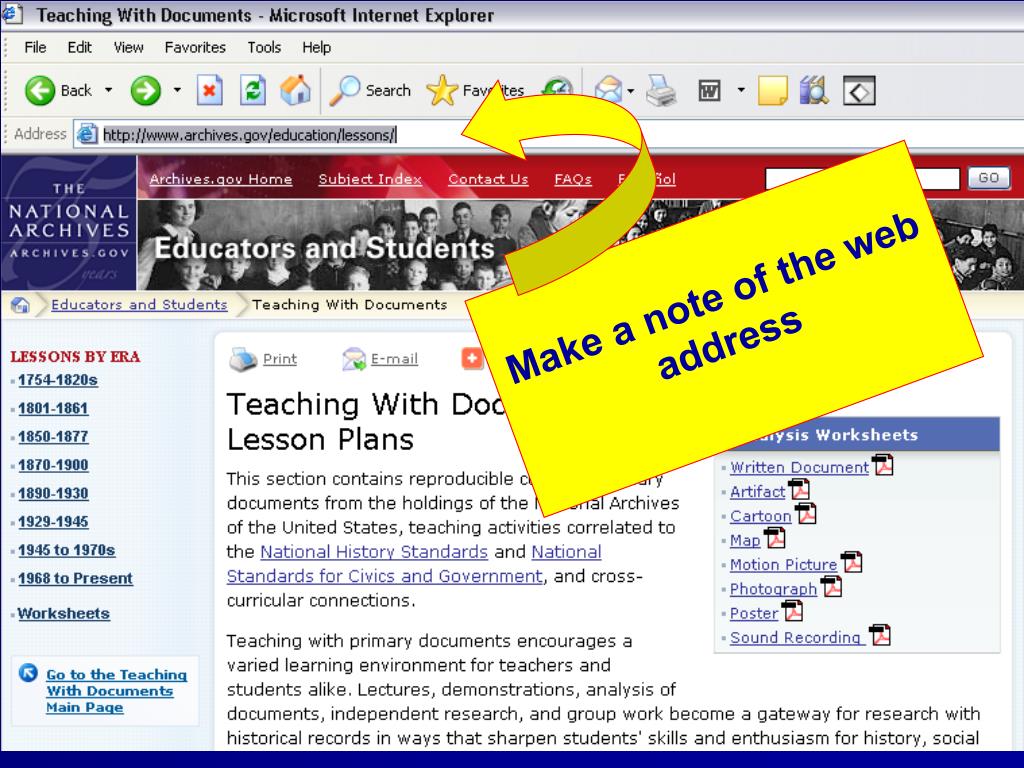The image size is (1024, 768).
Task: Click the green Forward arrow button
Action: point(146,90)
